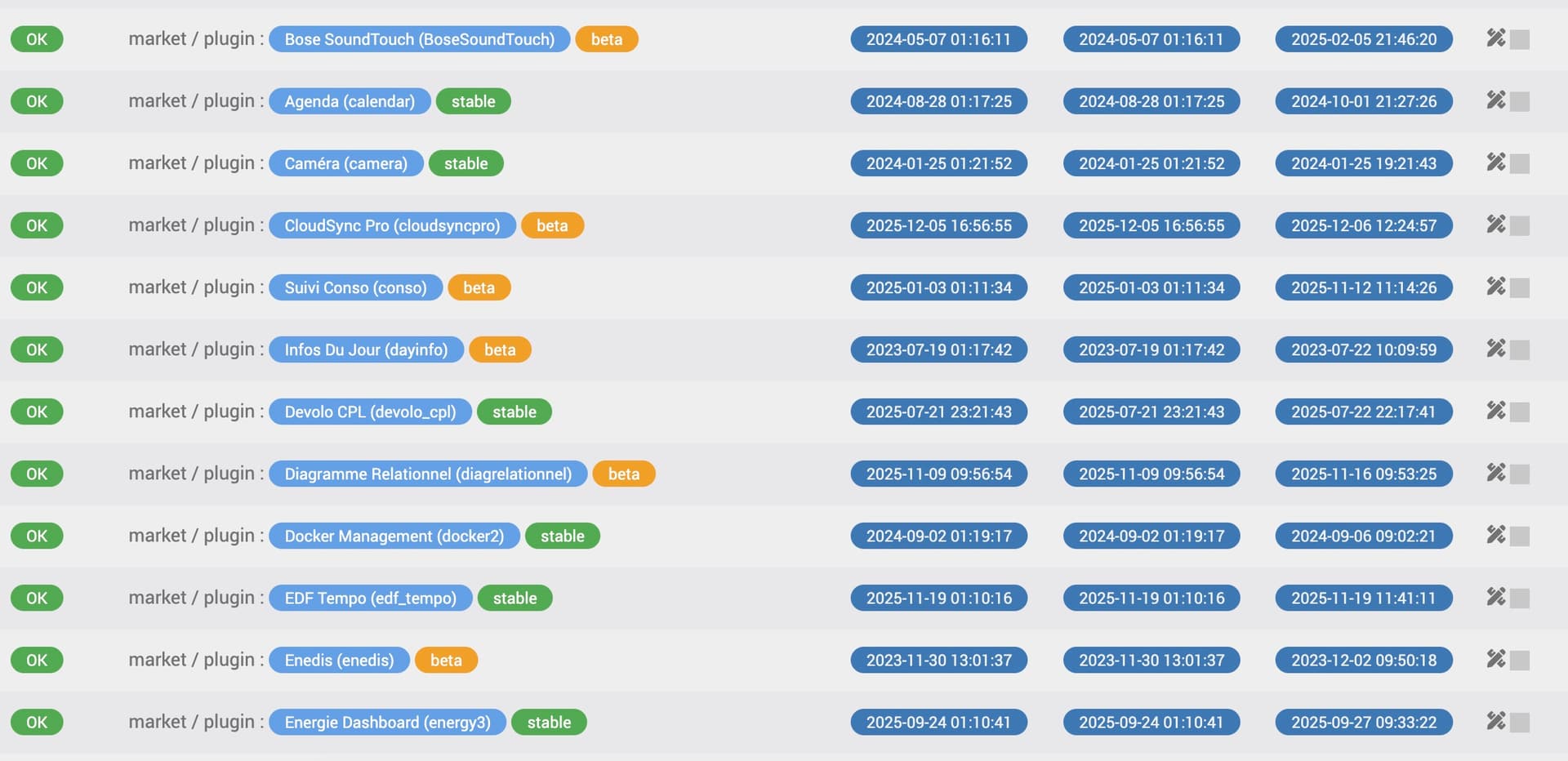Click the crossed tools icon in the EDF Tempo row
The image size is (1568, 761).
(x=1495, y=597)
